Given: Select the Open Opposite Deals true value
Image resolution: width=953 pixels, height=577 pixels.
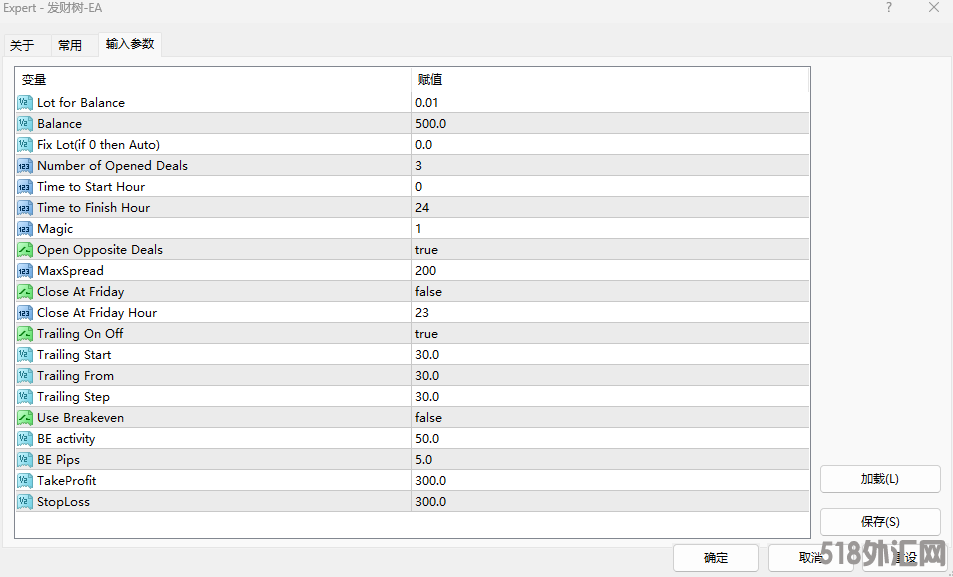Looking at the screenshot, I should pos(426,250).
